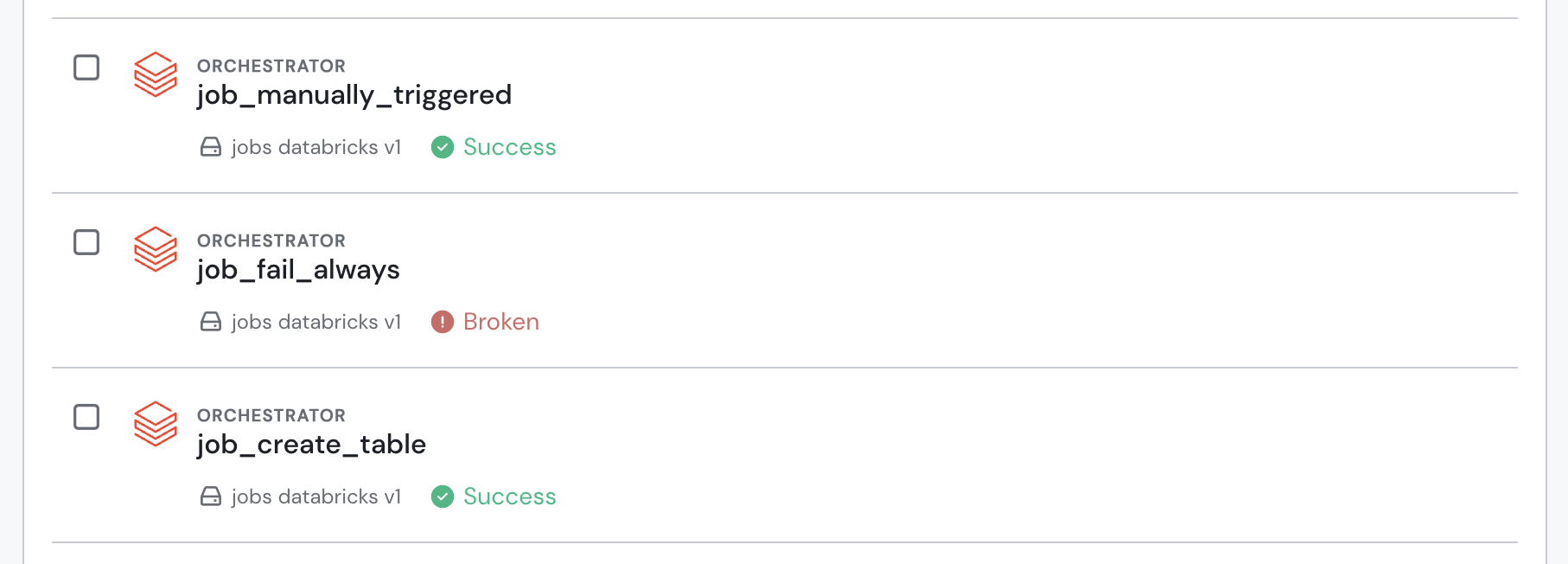Screen dimensions: 1568x564
Task: Open the job_fail_always orchestrator
Action: tap(298, 270)
